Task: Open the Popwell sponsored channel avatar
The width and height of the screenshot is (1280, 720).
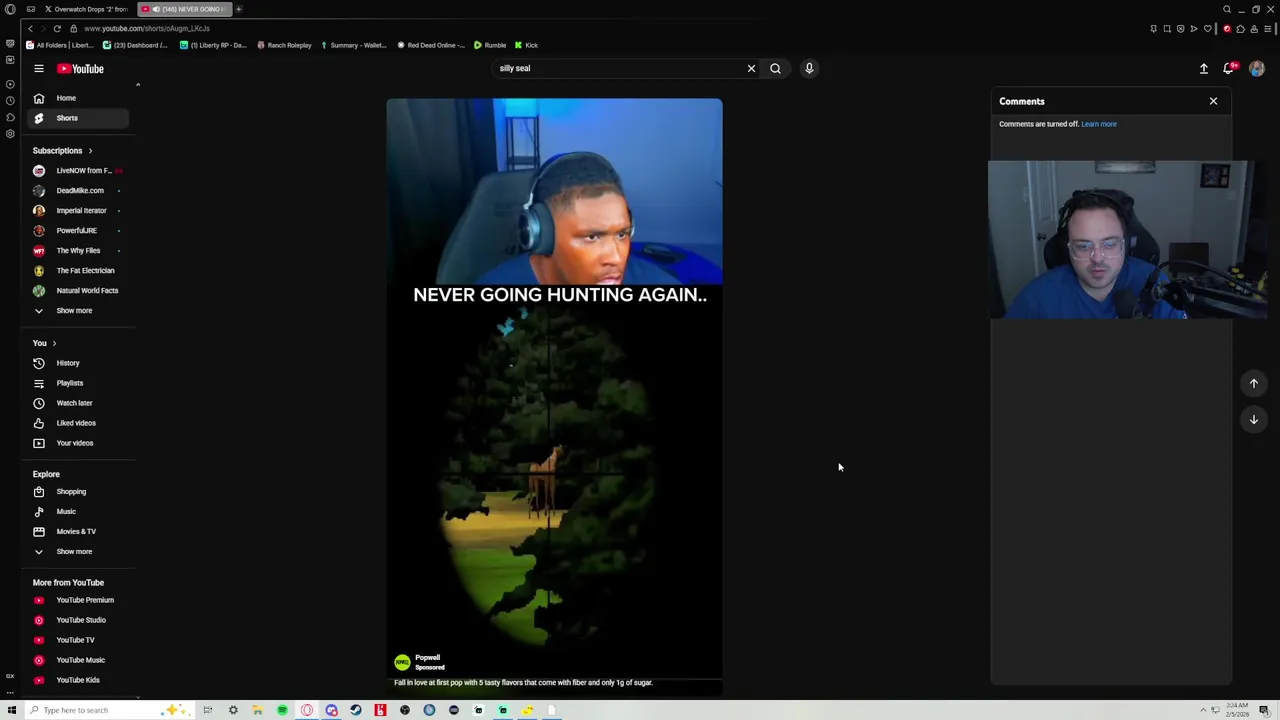Action: (402, 662)
